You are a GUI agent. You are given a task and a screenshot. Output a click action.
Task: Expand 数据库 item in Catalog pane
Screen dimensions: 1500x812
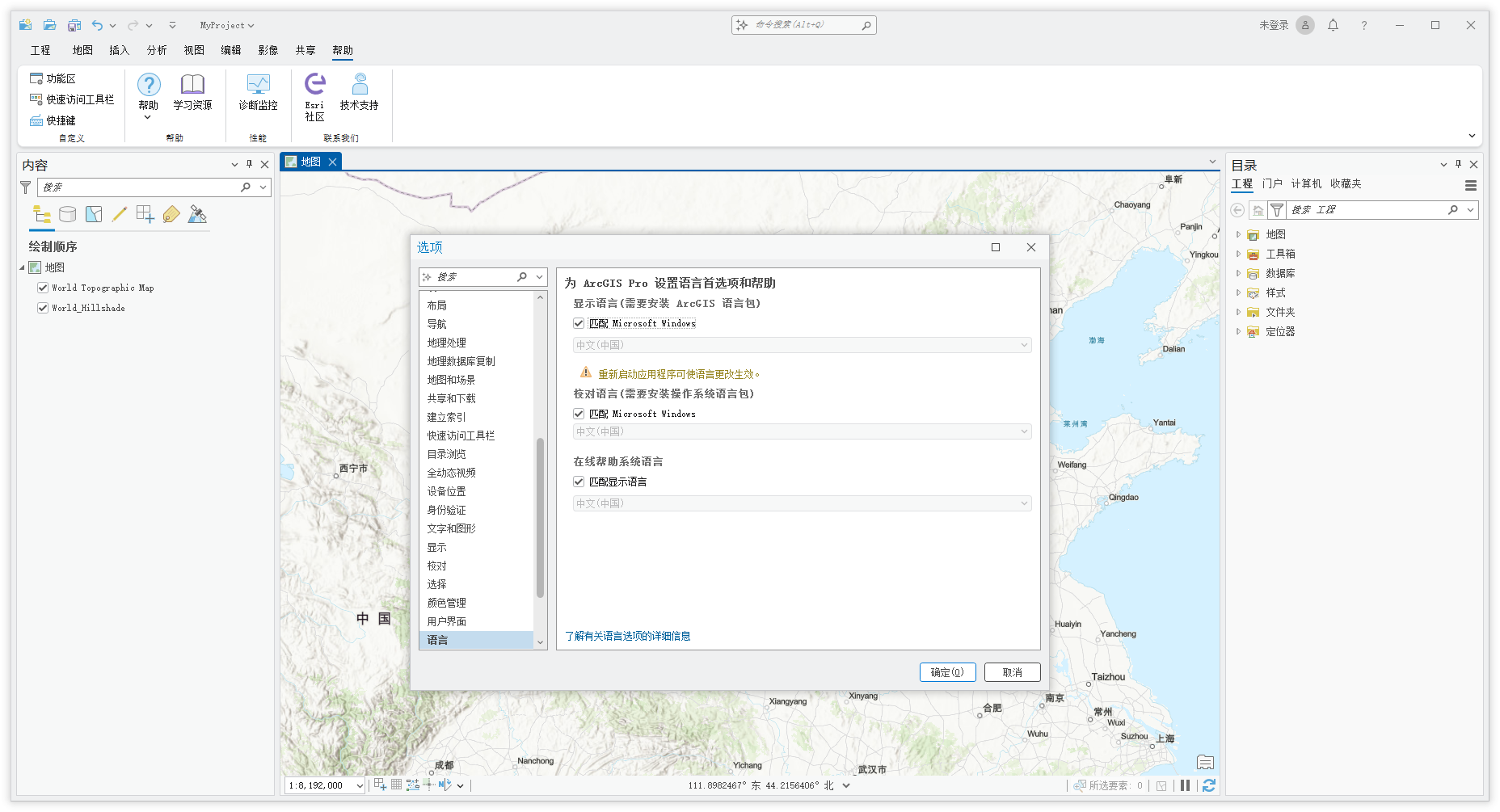1238,273
